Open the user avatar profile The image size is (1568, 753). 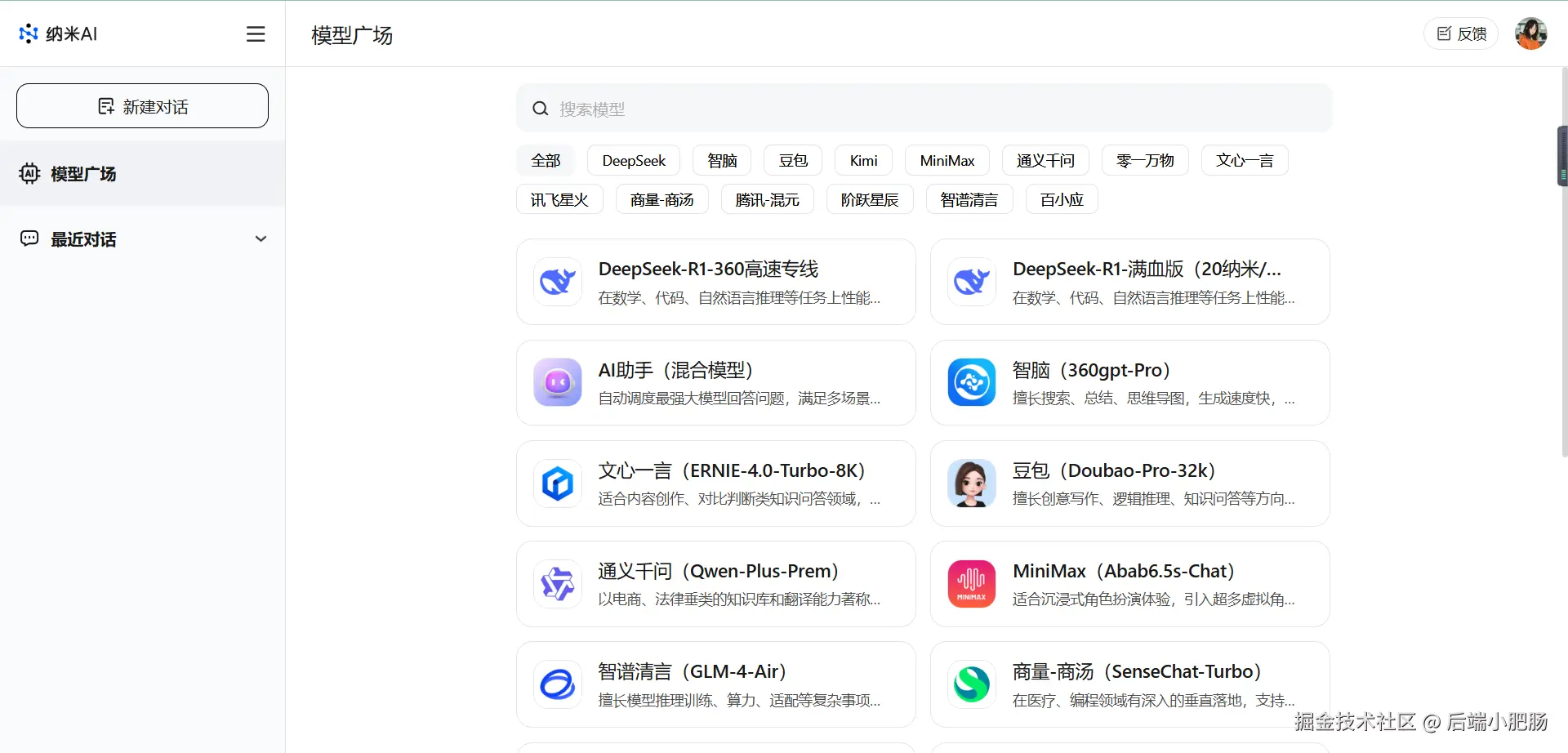click(x=1531, y=33)
